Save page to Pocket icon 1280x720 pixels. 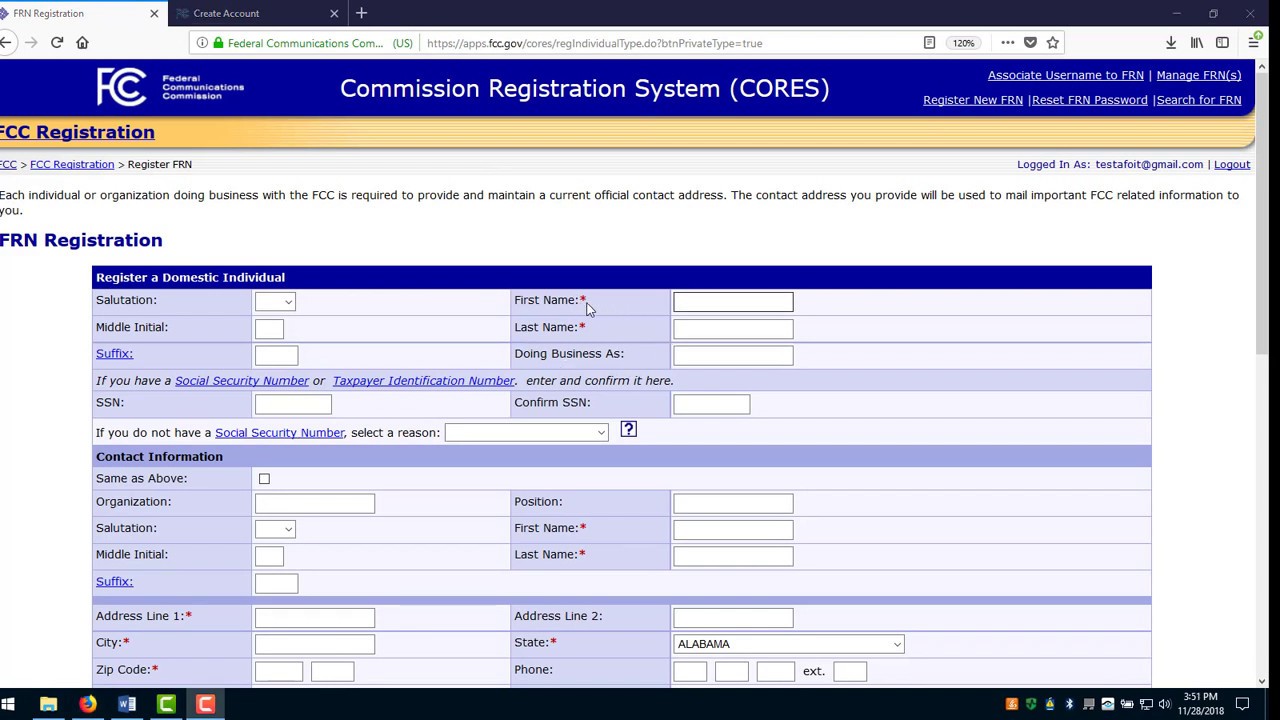point(1030,43)
